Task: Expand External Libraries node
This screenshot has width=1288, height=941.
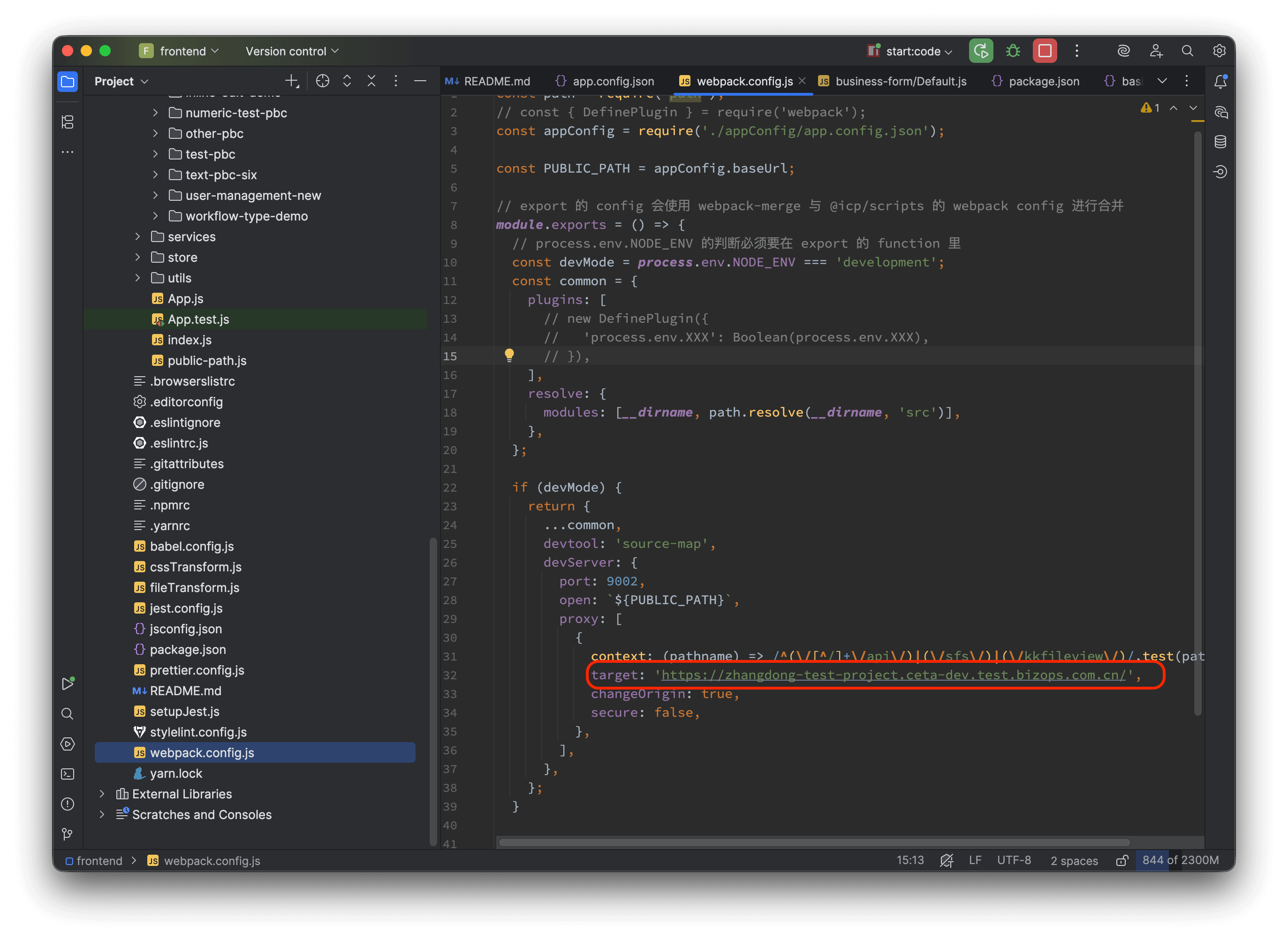Action: pyautogui.click(x=102, y=794)
